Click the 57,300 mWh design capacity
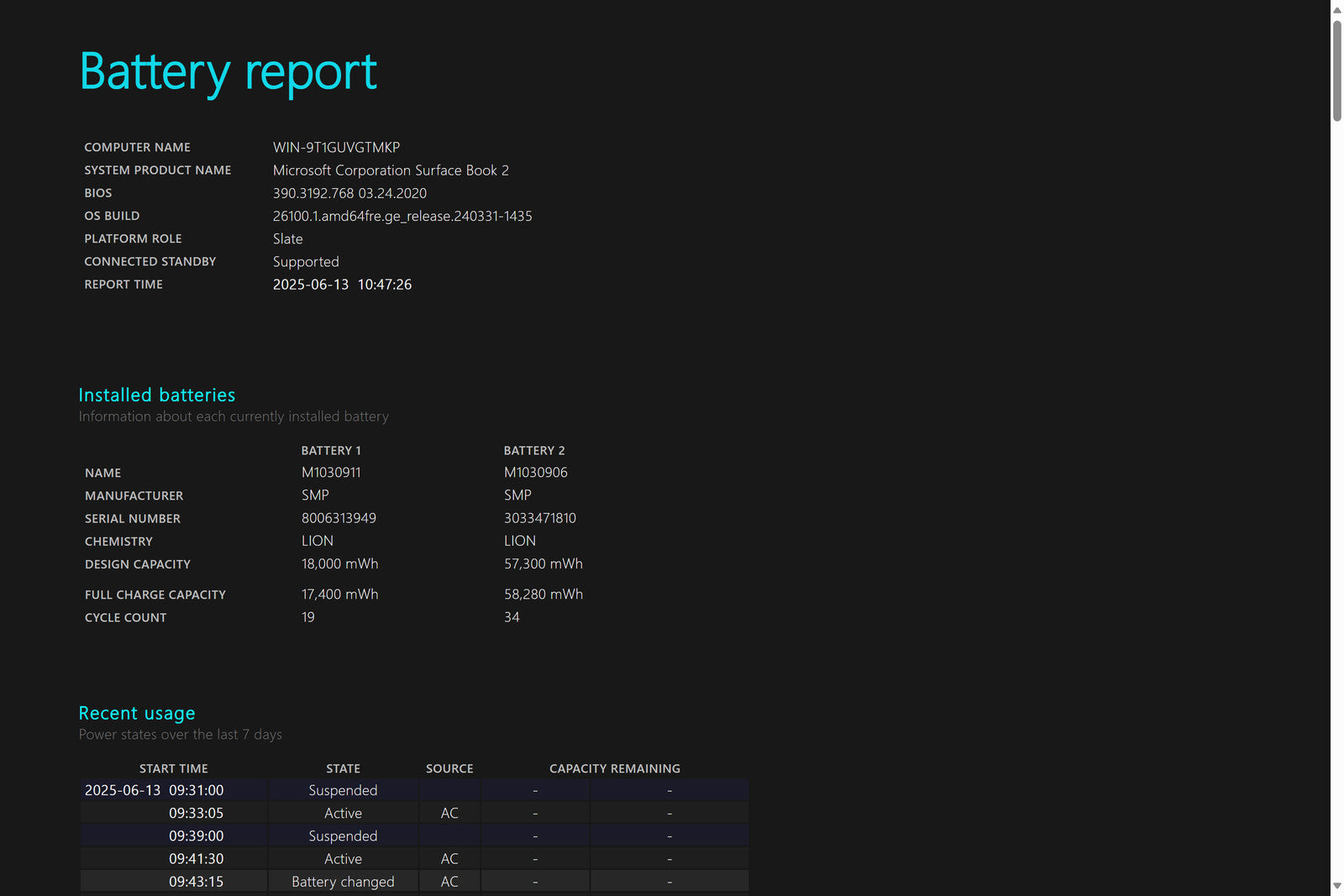 [543, 564]
